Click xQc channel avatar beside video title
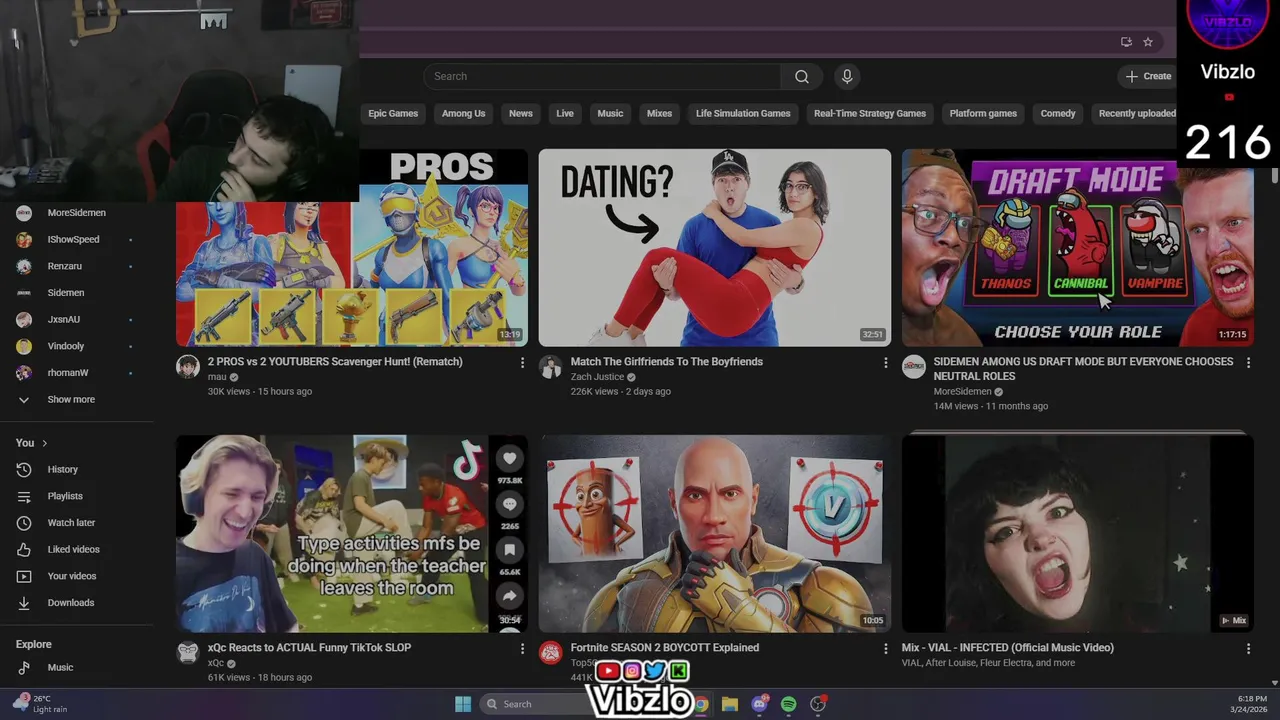Screen dimensions: 1280x720 coord(188,653)
